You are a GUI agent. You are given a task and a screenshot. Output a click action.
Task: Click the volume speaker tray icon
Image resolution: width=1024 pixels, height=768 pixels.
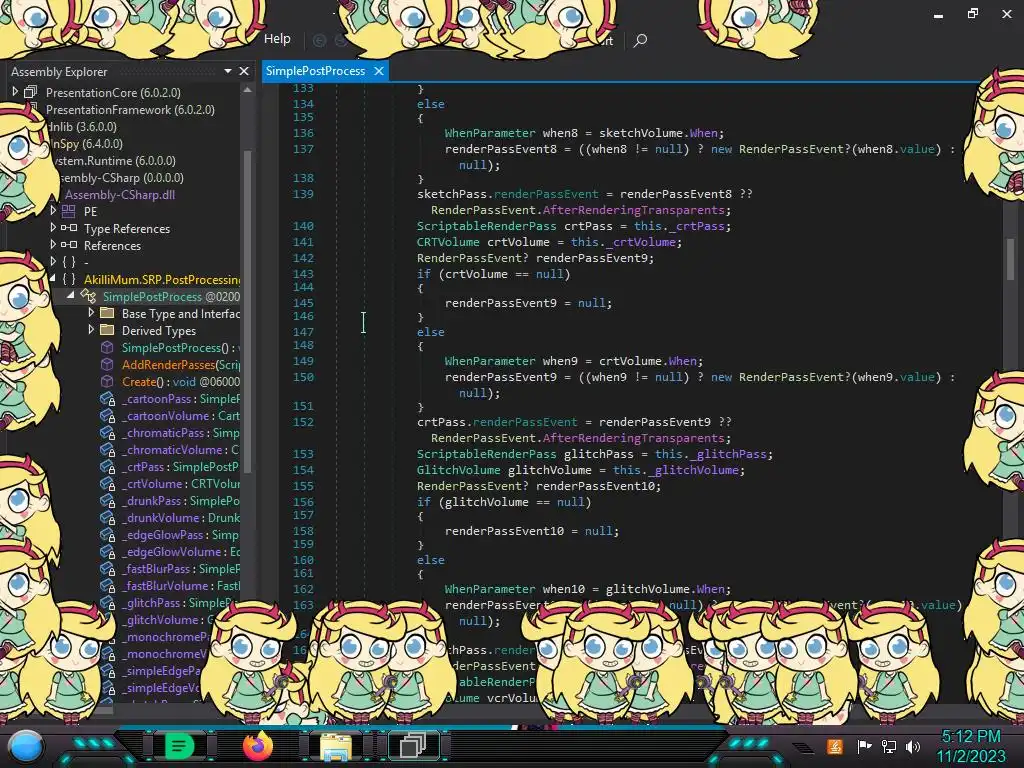tap(913, 746)
